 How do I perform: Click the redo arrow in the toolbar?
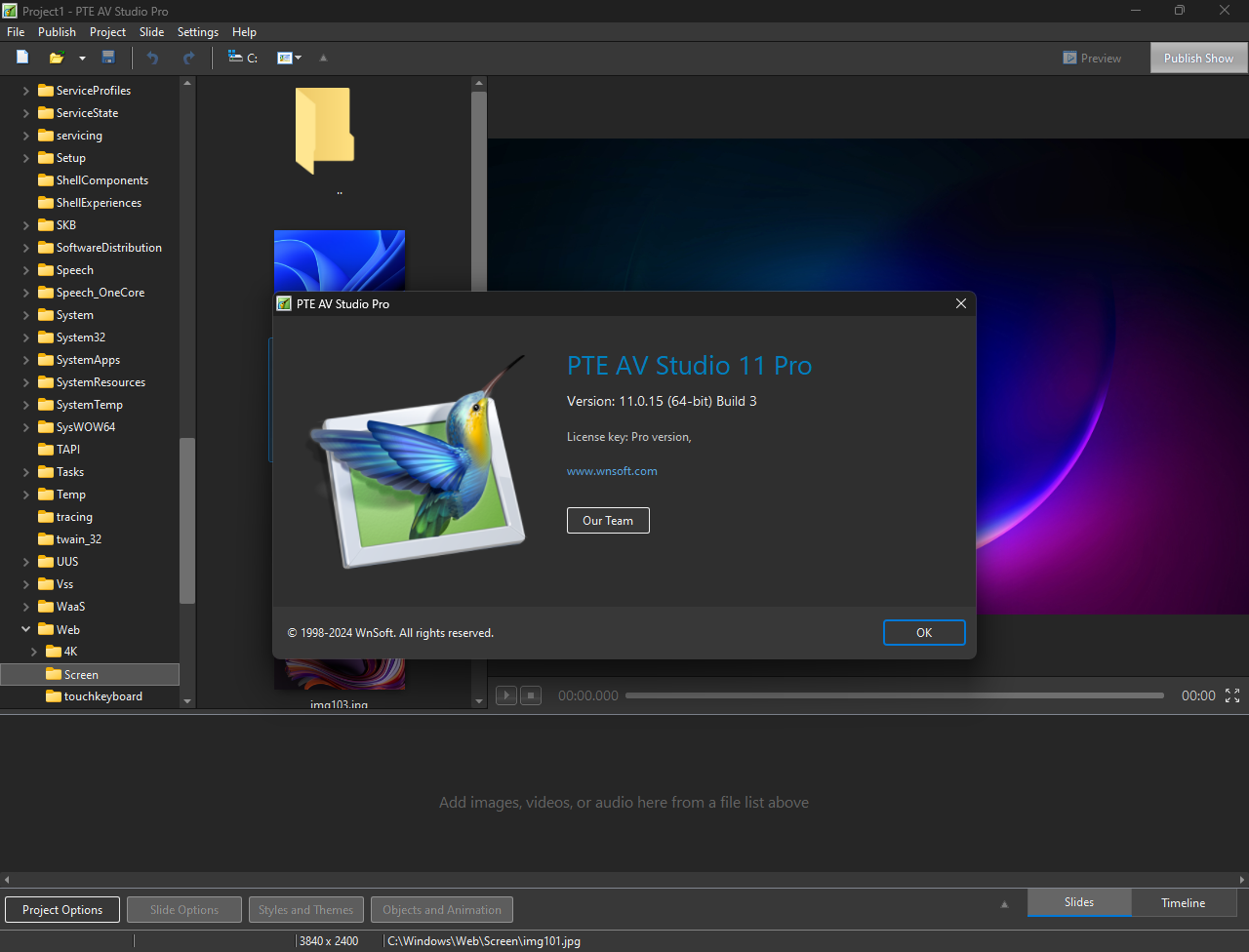188,58
